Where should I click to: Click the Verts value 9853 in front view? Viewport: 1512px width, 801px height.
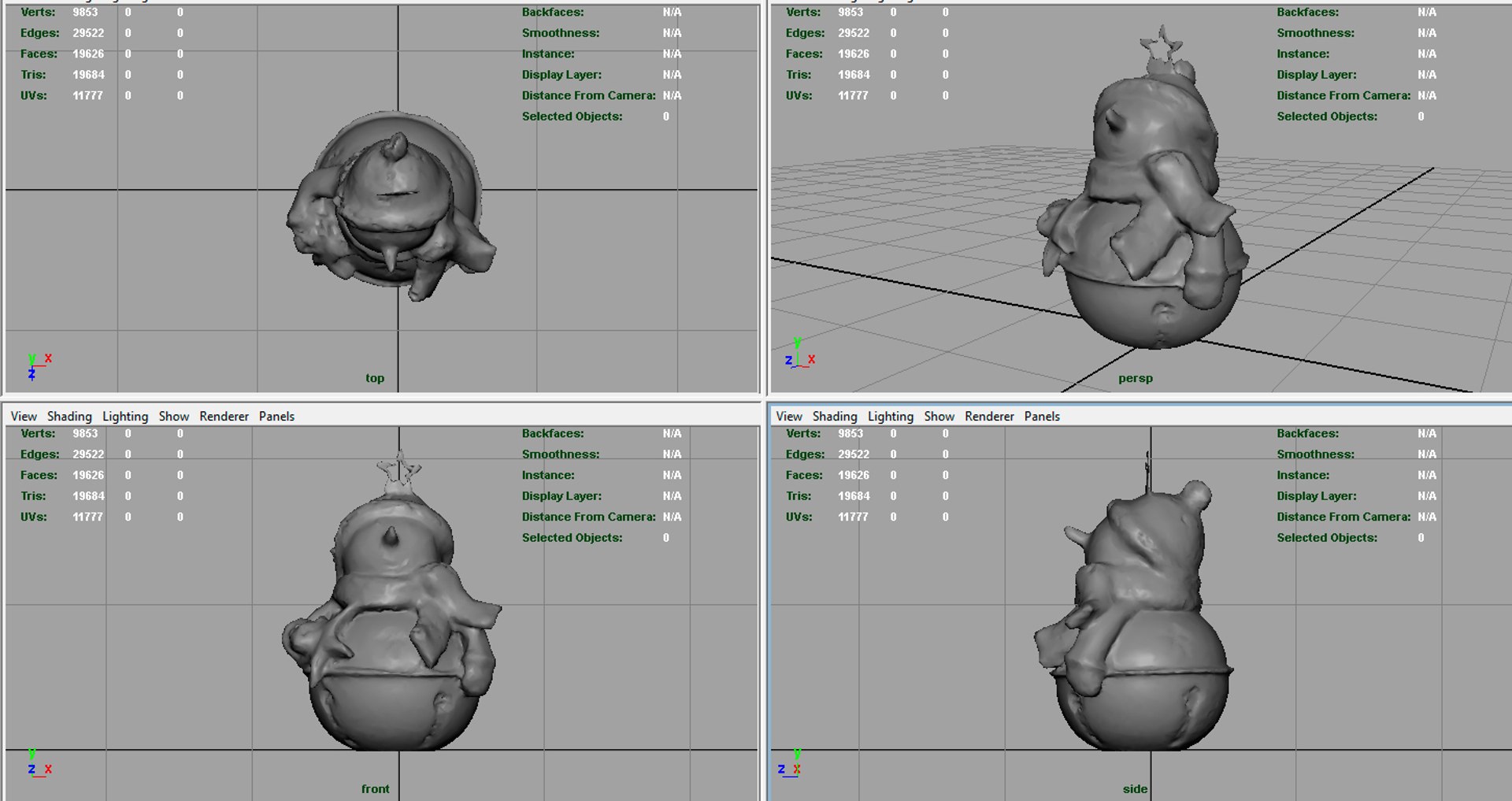tap(85, 433)
